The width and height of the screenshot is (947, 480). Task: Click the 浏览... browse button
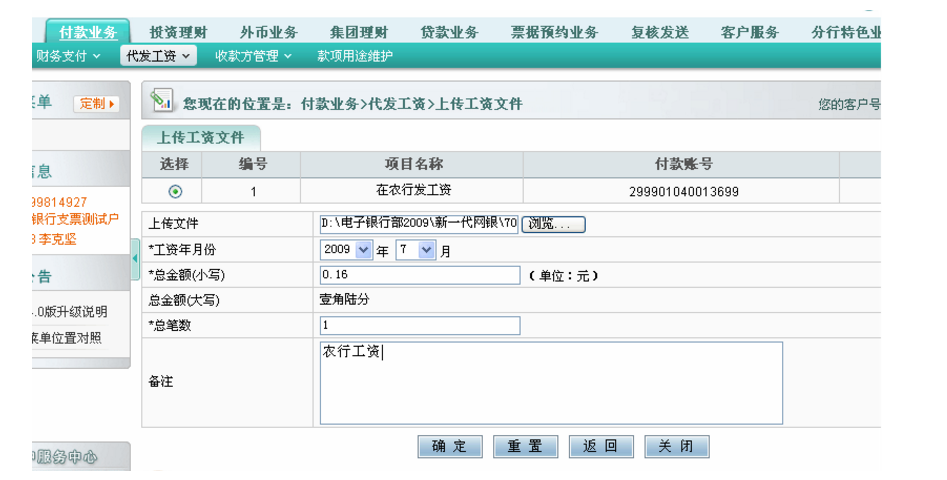553,224
